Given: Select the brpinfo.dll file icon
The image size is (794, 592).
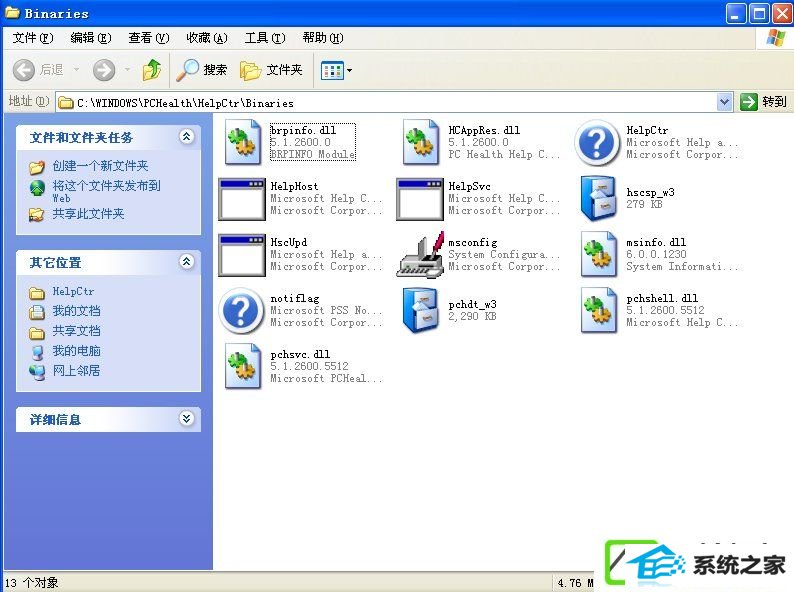Looking at the screenshot, I should pos(243,142).
